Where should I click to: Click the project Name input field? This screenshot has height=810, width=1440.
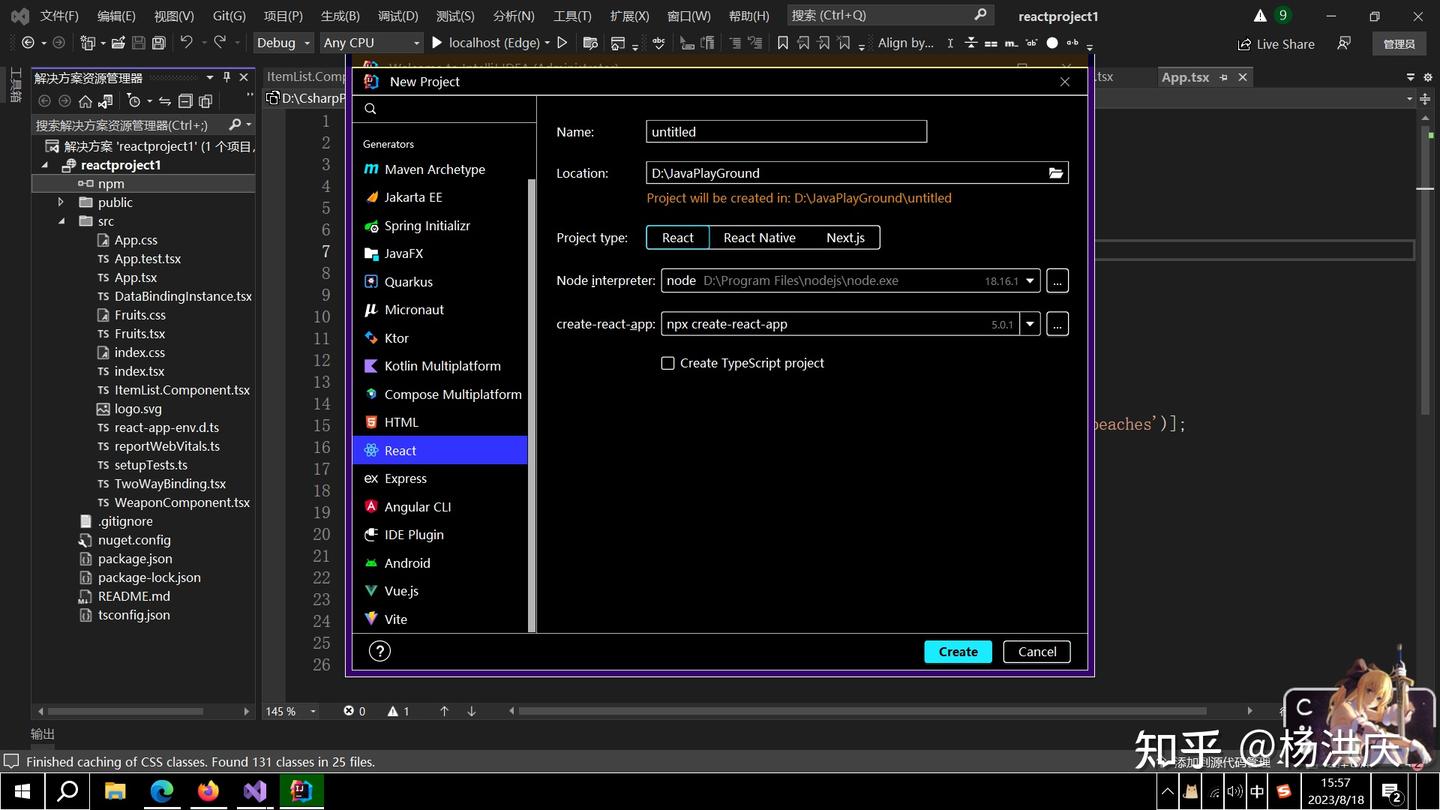pyautogui.click(x=786, y=131)
